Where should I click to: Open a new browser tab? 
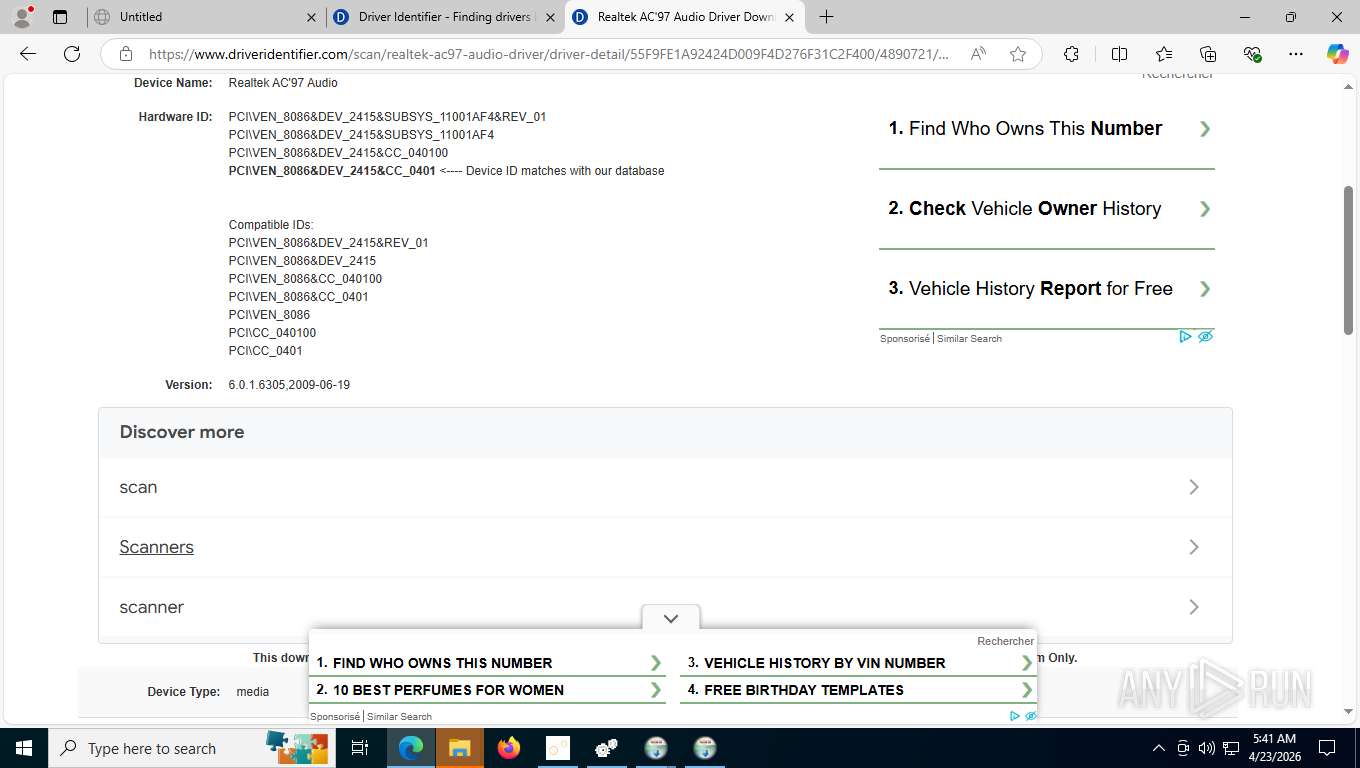pos(826,17)
